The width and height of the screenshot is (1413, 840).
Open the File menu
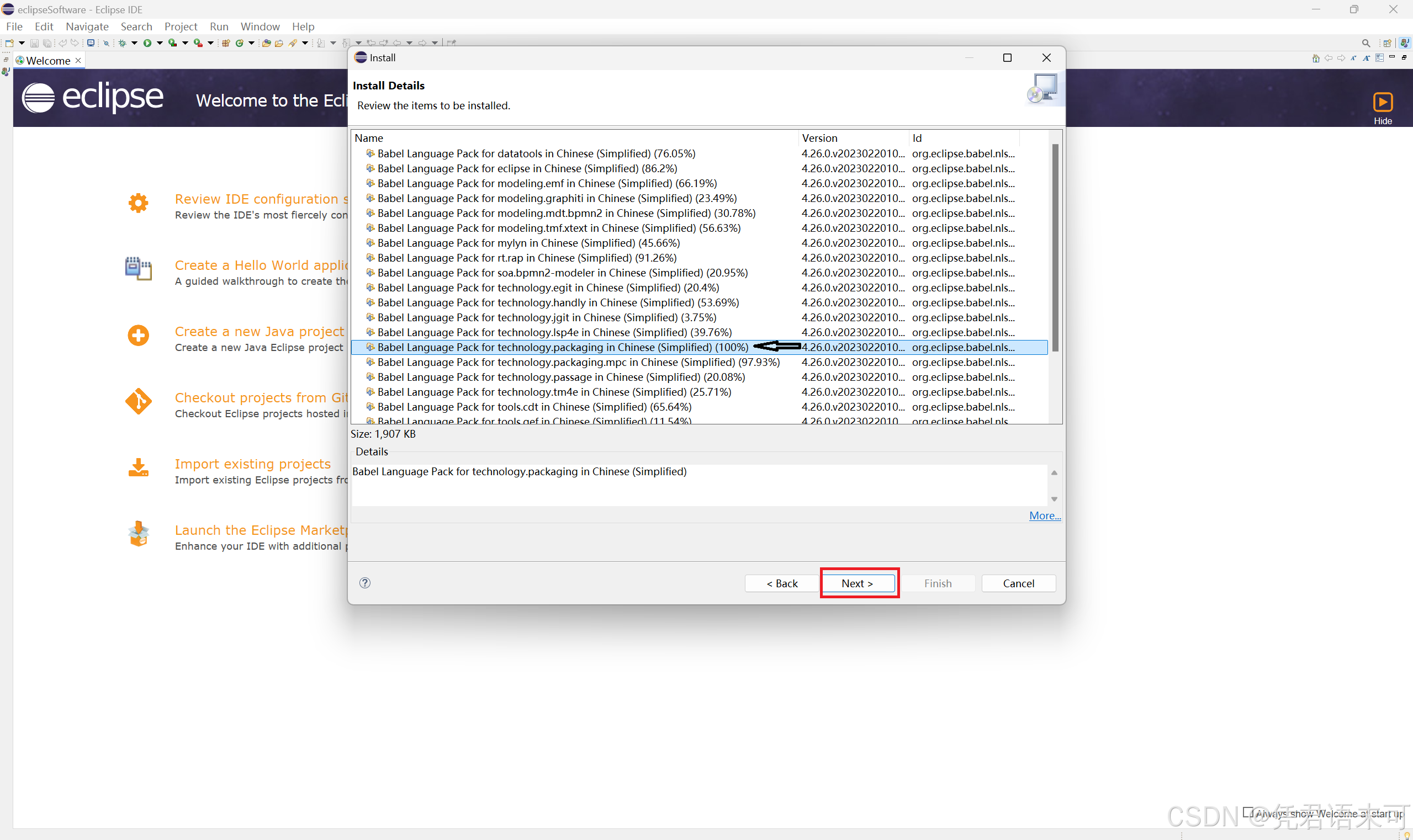(14, 26)
